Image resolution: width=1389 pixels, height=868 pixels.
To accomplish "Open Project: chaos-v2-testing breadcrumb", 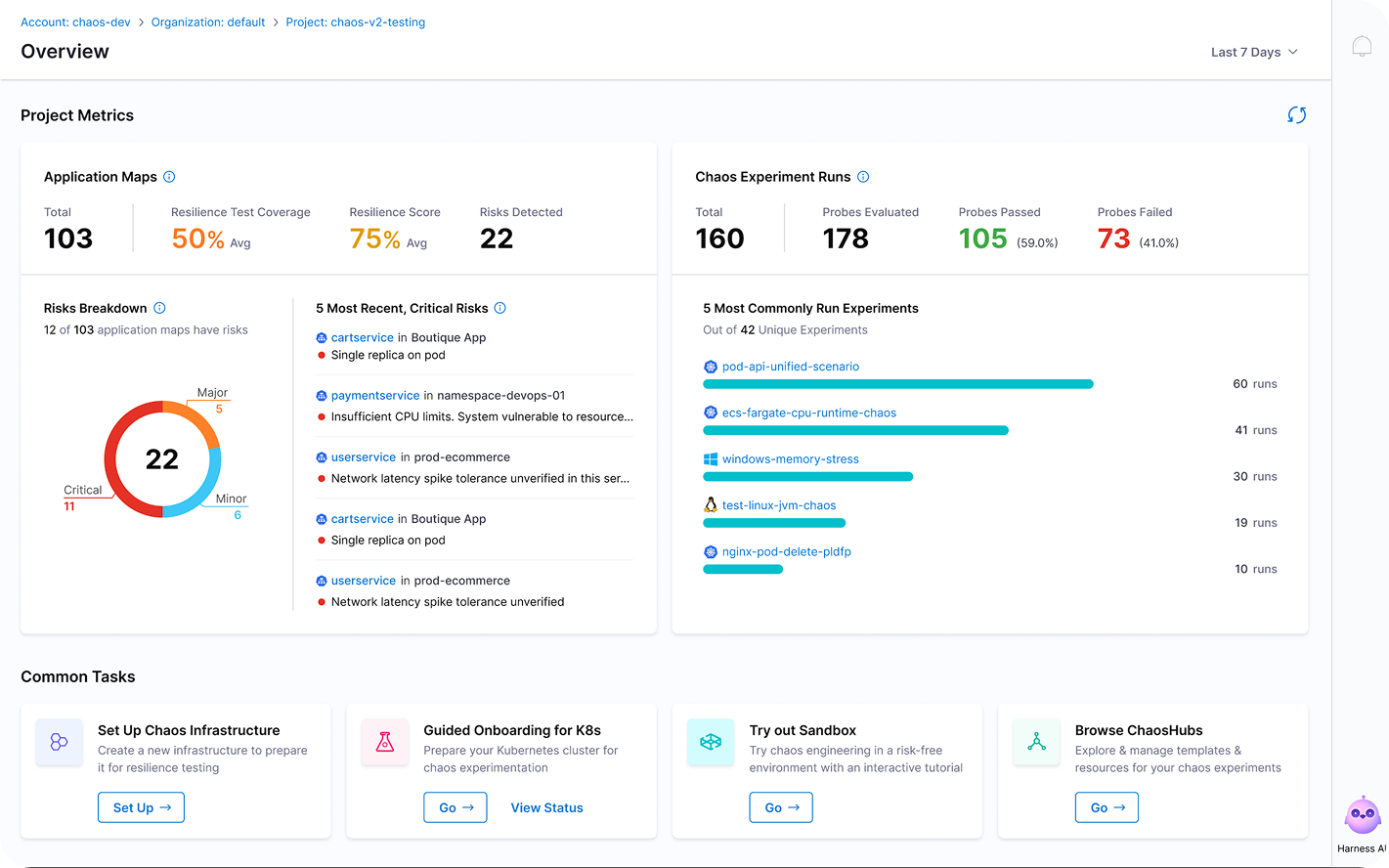I will pos(356,22).
